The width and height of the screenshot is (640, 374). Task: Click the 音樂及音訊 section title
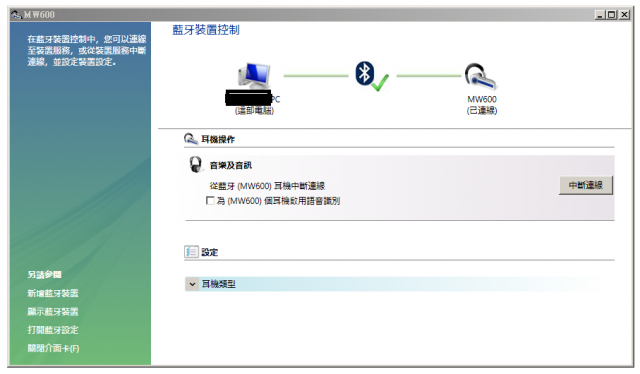tap(231, 165)
